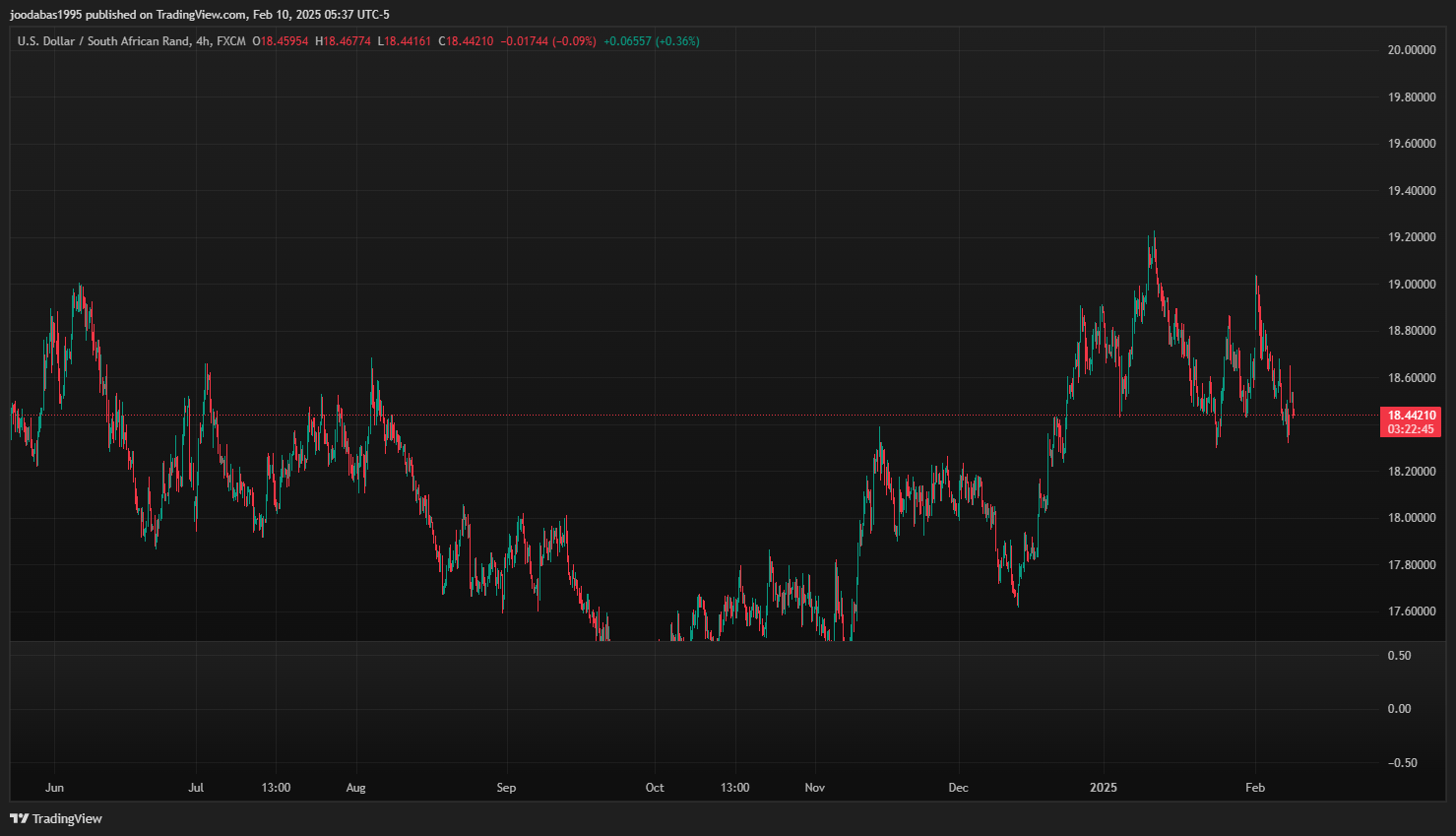Click the close price value 18.44210
1456x836 pixels.
[470, 41]
